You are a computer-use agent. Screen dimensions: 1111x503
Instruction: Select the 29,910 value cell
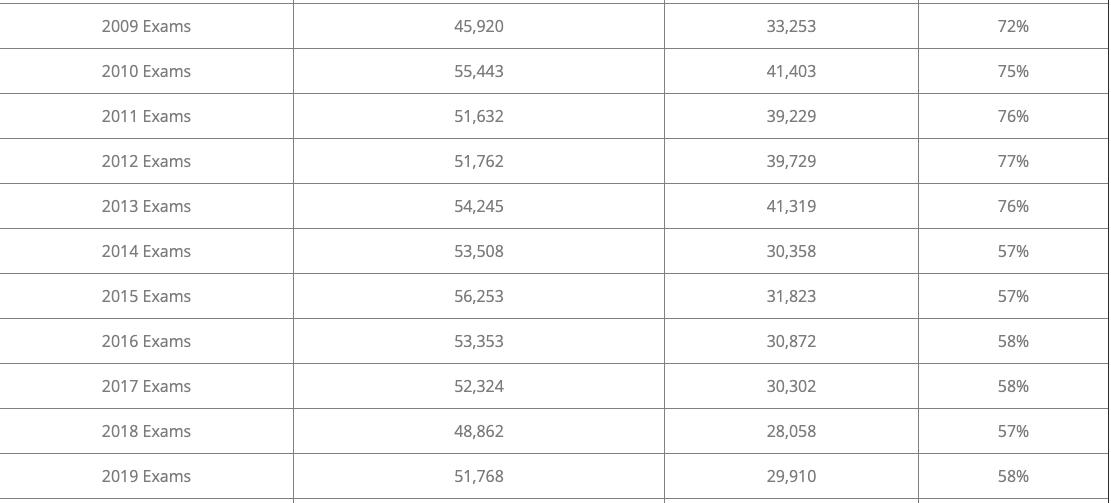pos(791,476)
